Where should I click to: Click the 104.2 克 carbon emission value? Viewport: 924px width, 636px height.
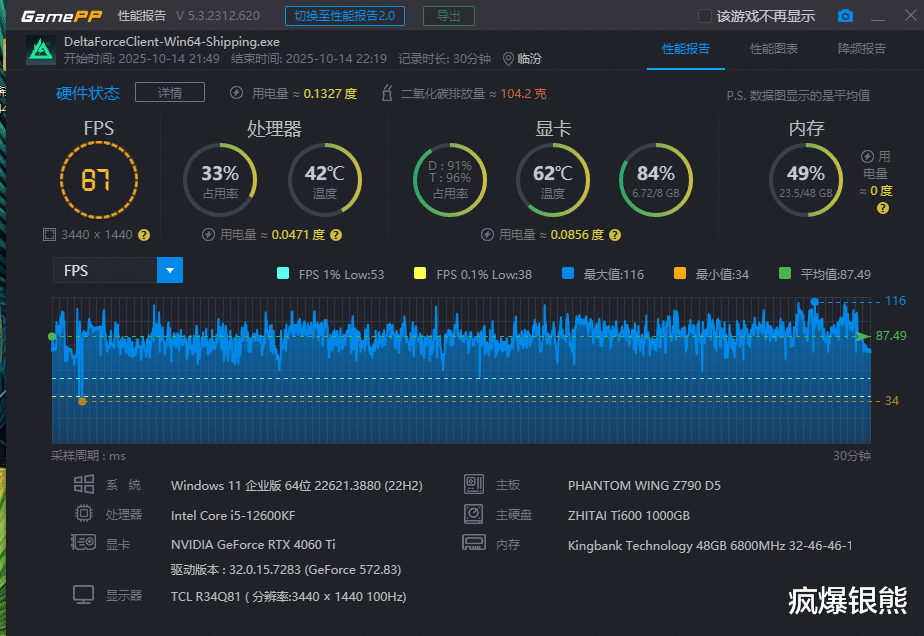(x=523, y=94)
